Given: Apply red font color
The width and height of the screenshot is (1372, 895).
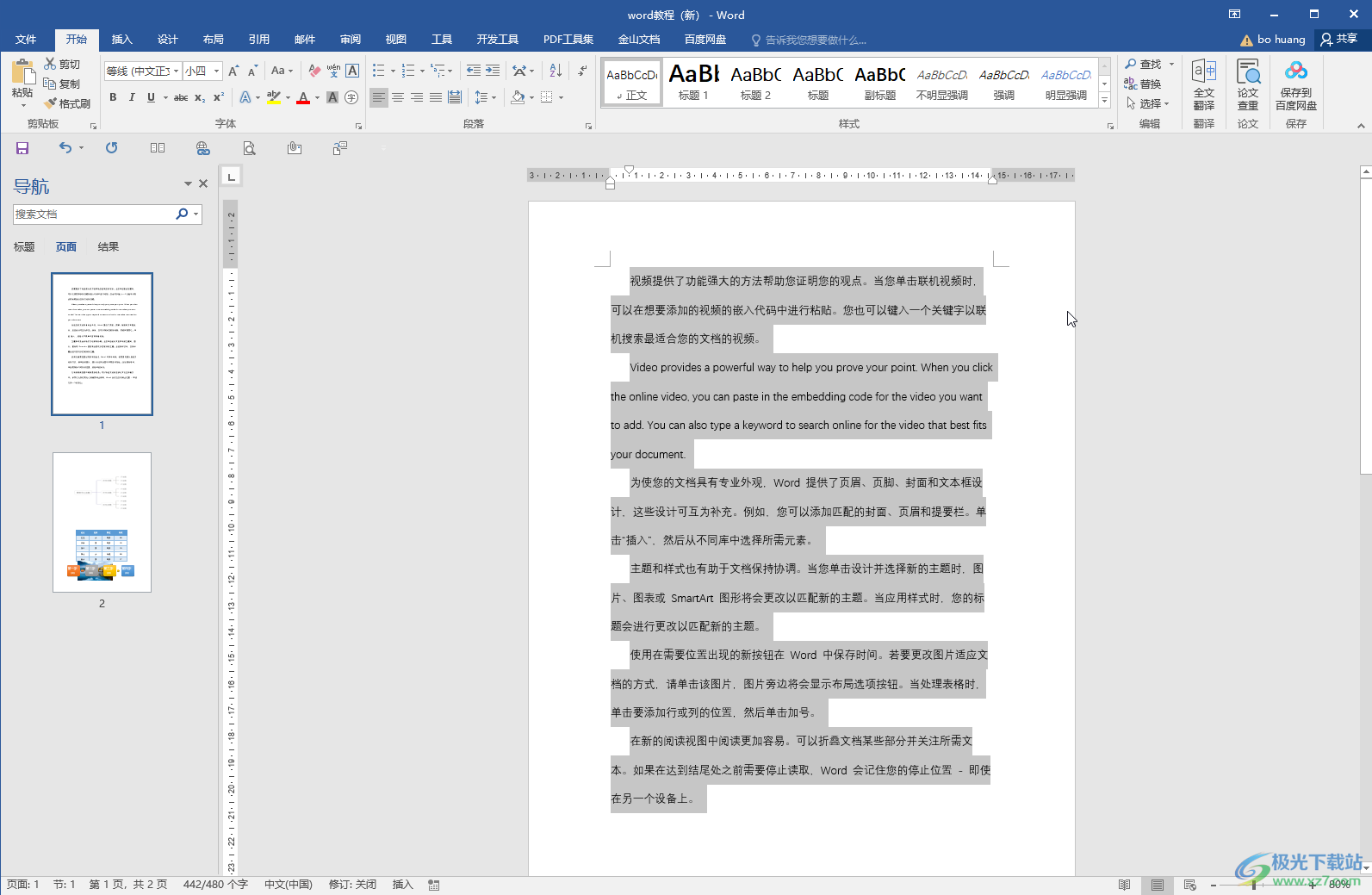Looking at the screenshot, I should (x=303, y=97).
